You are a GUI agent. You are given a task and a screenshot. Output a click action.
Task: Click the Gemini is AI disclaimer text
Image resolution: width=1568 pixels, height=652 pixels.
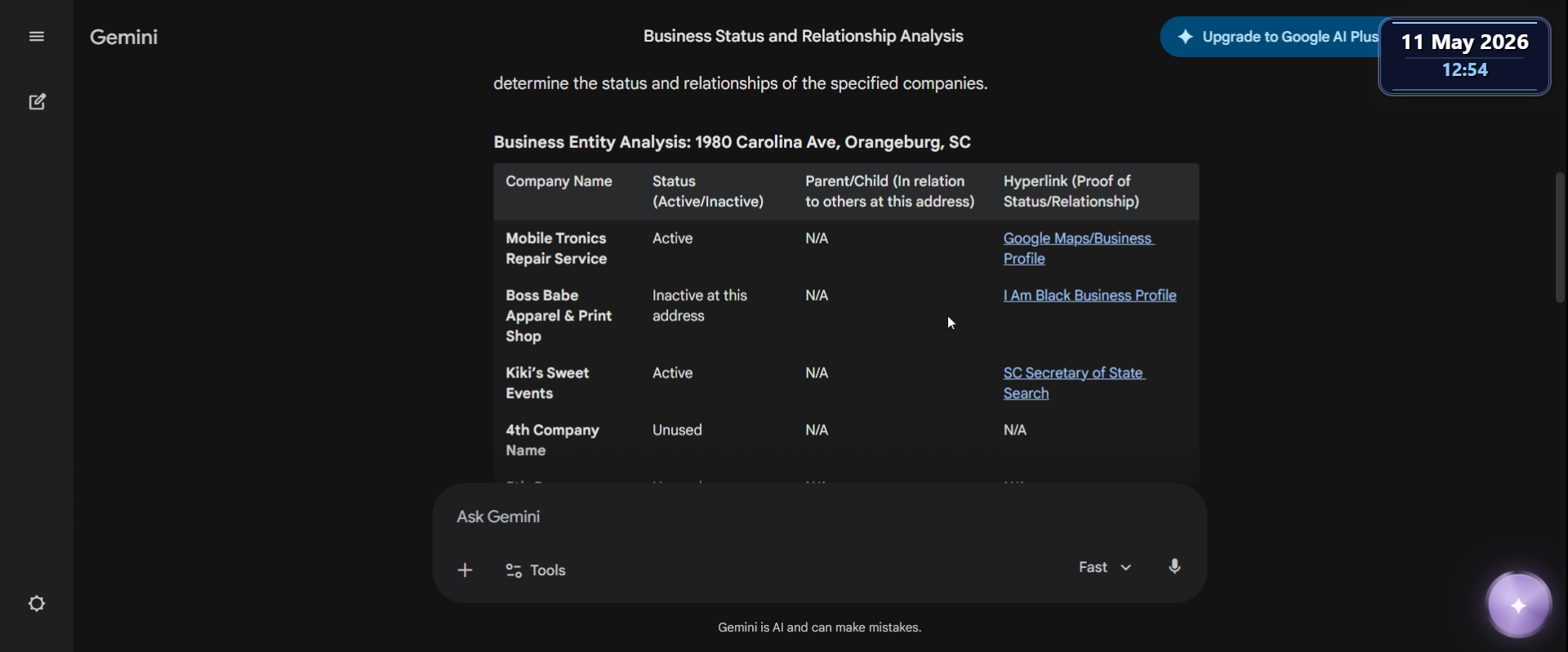click(x=819, y=627)
